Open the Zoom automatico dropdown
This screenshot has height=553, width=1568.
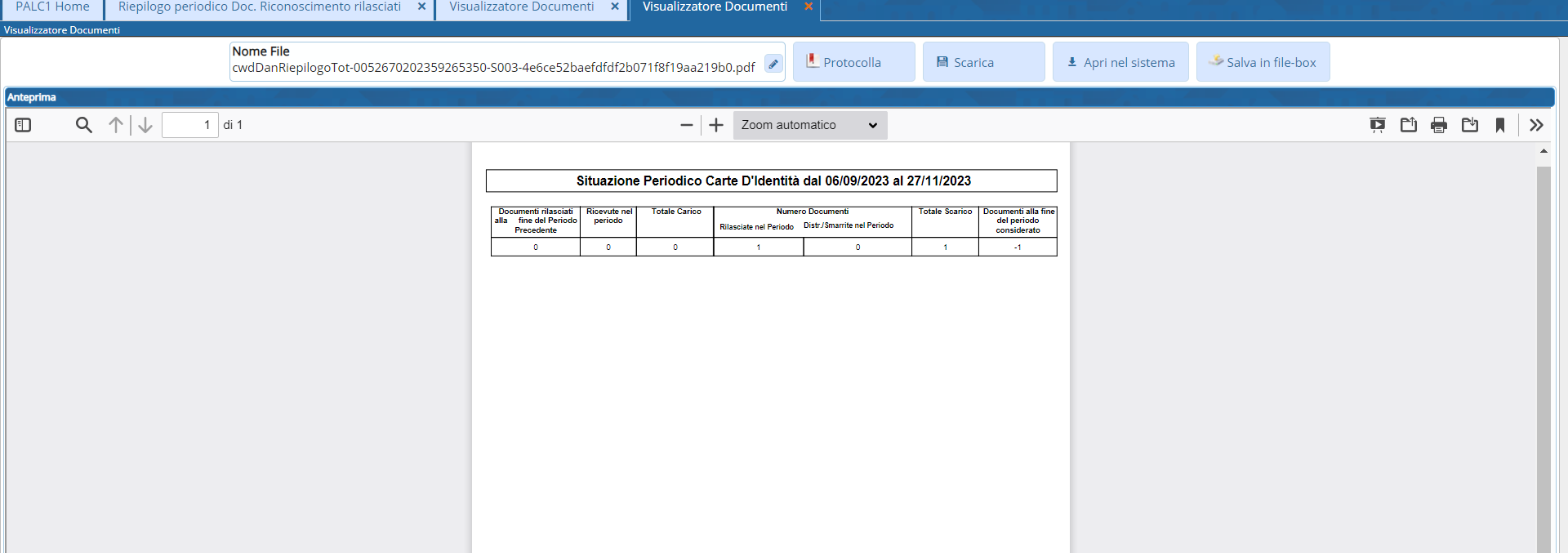[809, 125]
